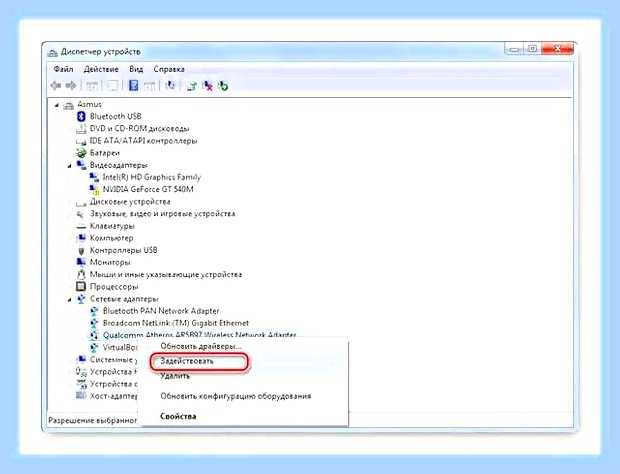This screenshot has width=620, height=474.
Task: Select Qualcomm Atheros AR5B97 Wireless Network Adapter
Action: [199, 334]
